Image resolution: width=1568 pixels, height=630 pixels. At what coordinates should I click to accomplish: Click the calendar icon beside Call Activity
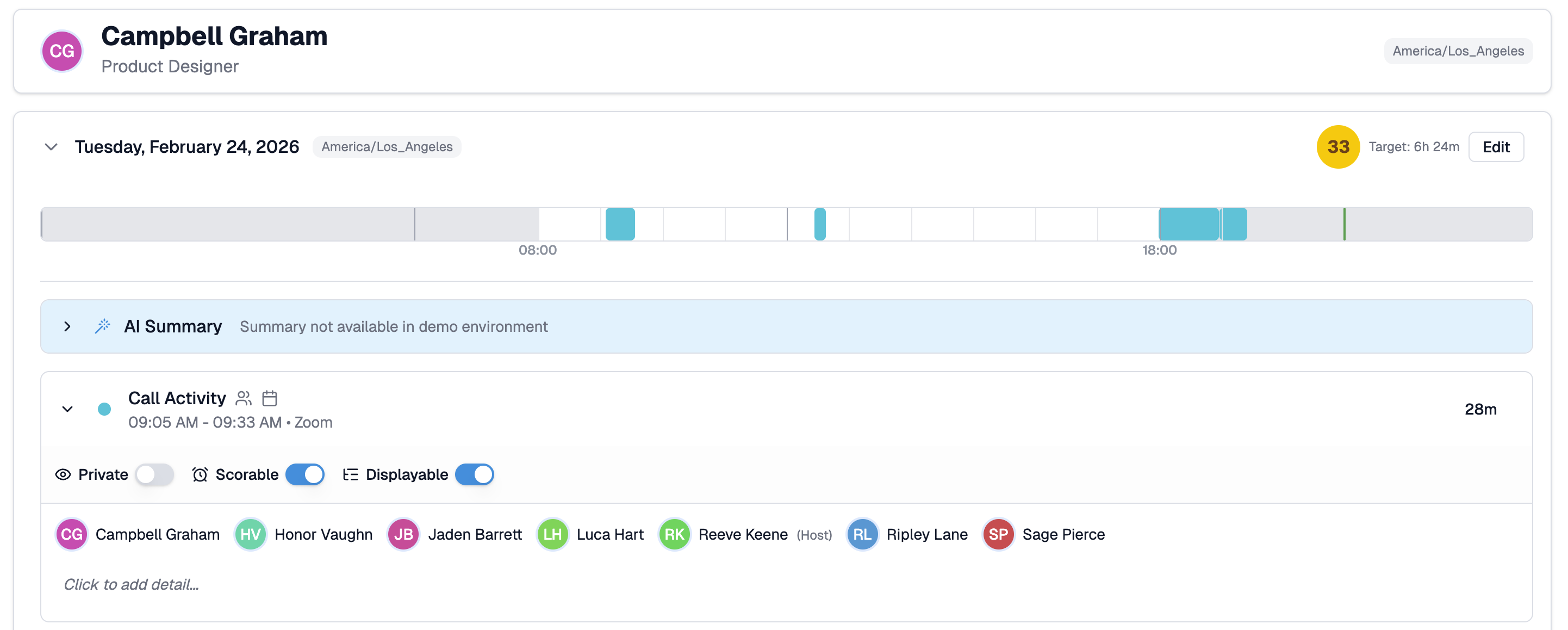pos(270,398)
